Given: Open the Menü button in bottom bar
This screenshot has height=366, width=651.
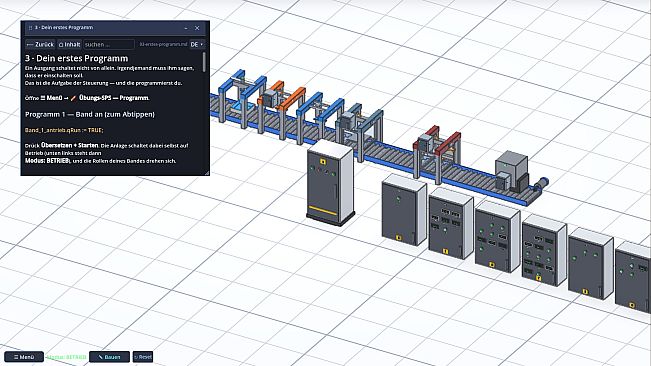Looking at the screenshot, I should point(24,357).
